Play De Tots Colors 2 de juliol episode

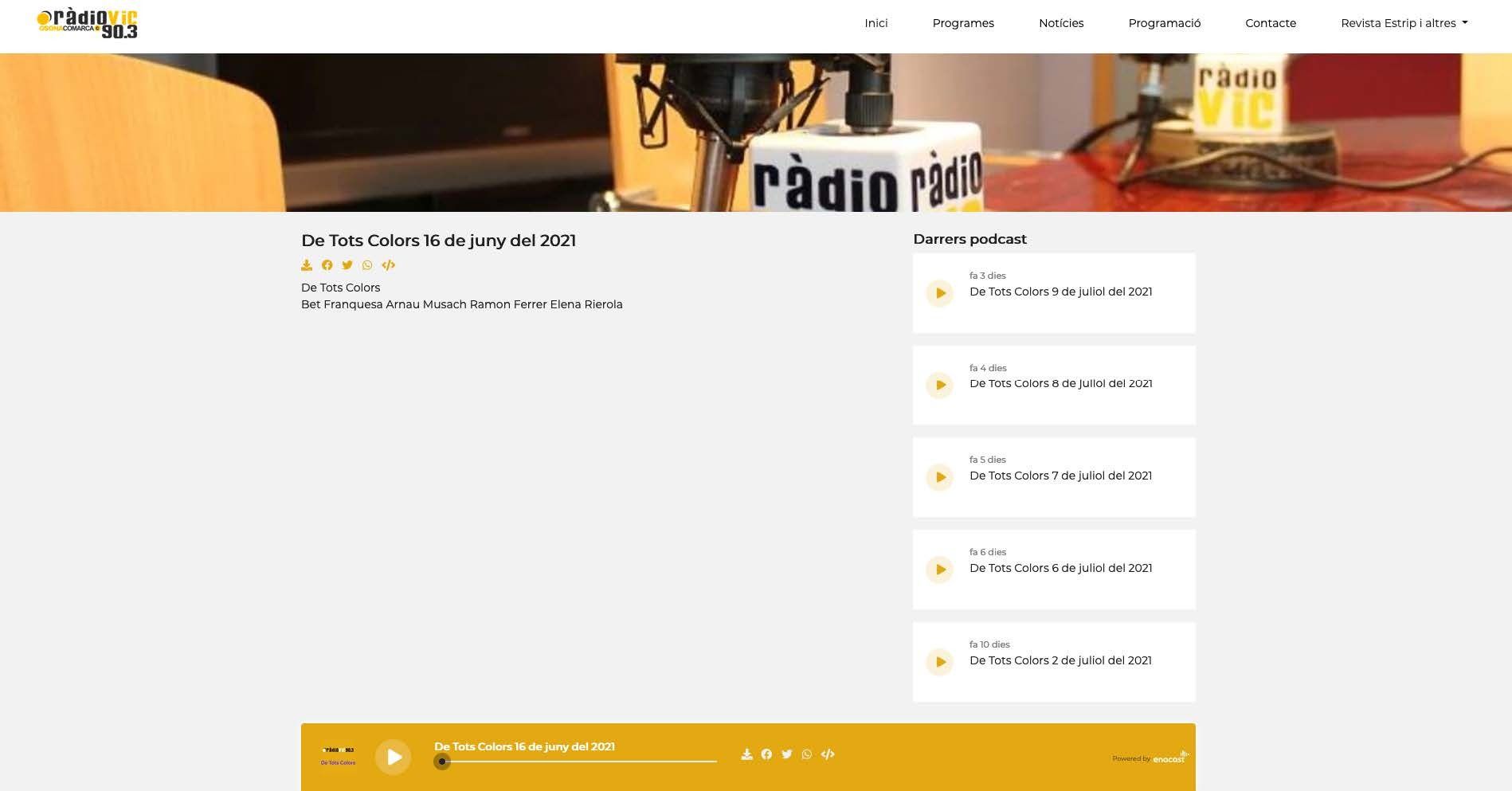point(940,662)
